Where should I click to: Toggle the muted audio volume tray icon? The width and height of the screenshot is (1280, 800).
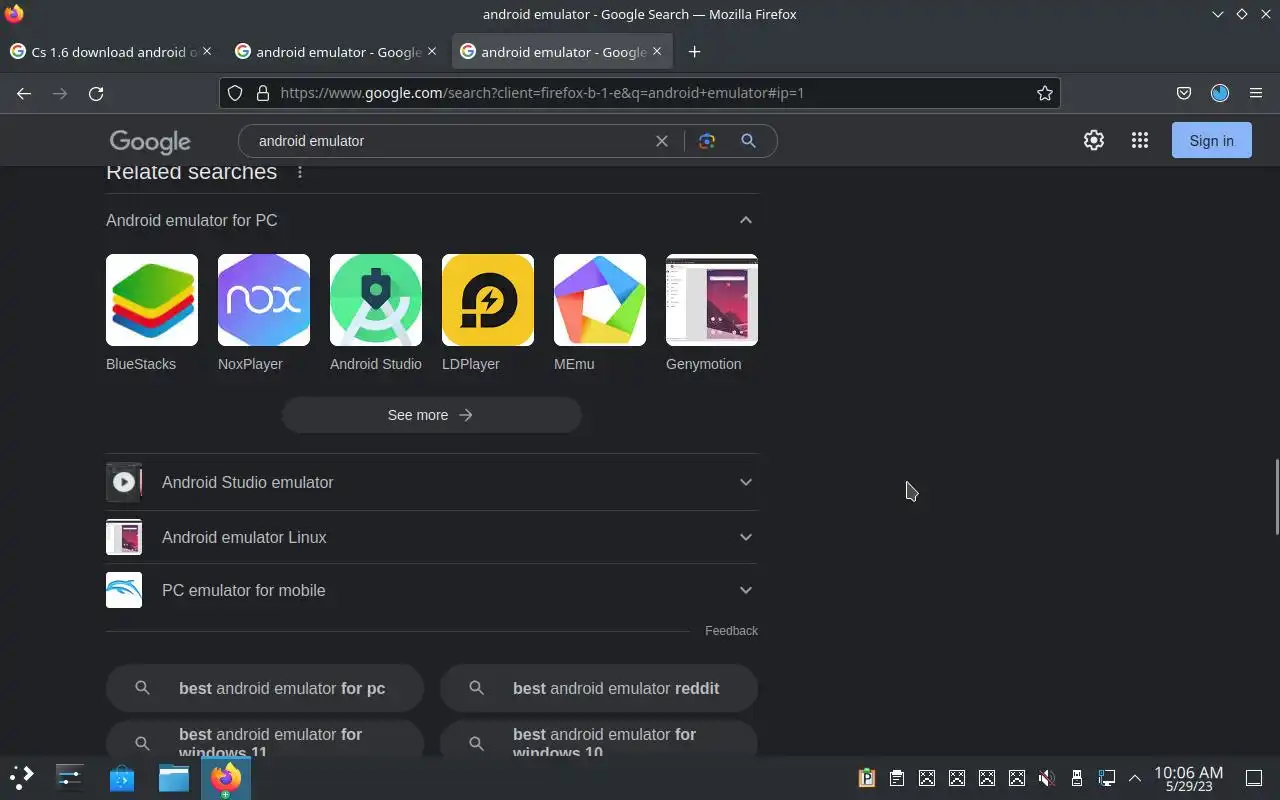[x=1046, y=778]
